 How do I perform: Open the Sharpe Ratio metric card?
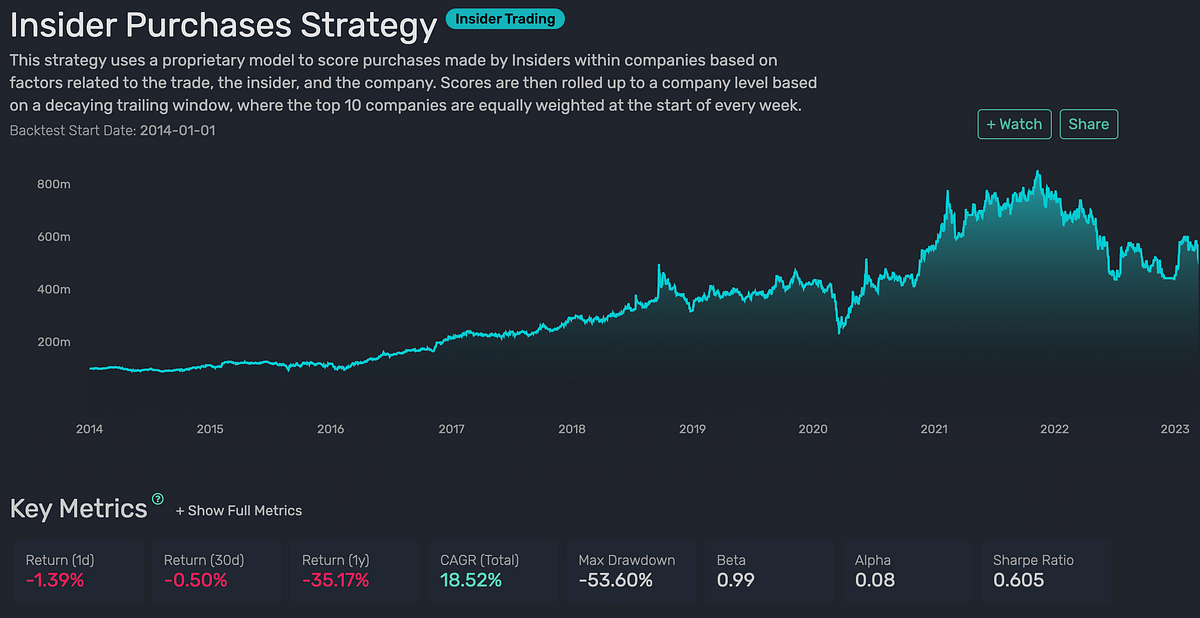tap(1045, 572)
